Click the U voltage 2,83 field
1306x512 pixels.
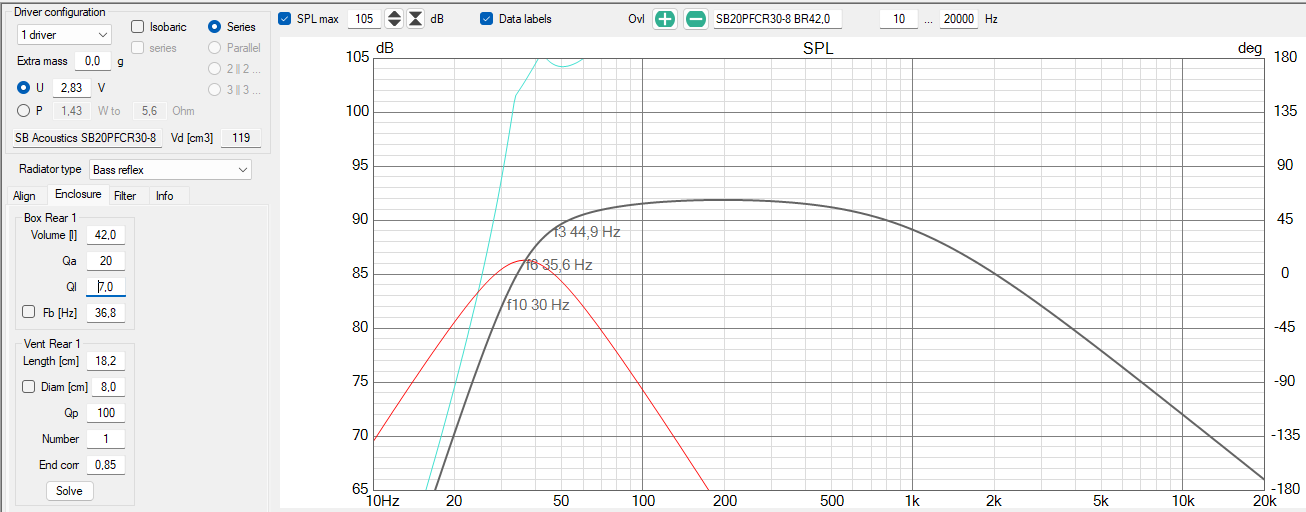tap(72, 88)
